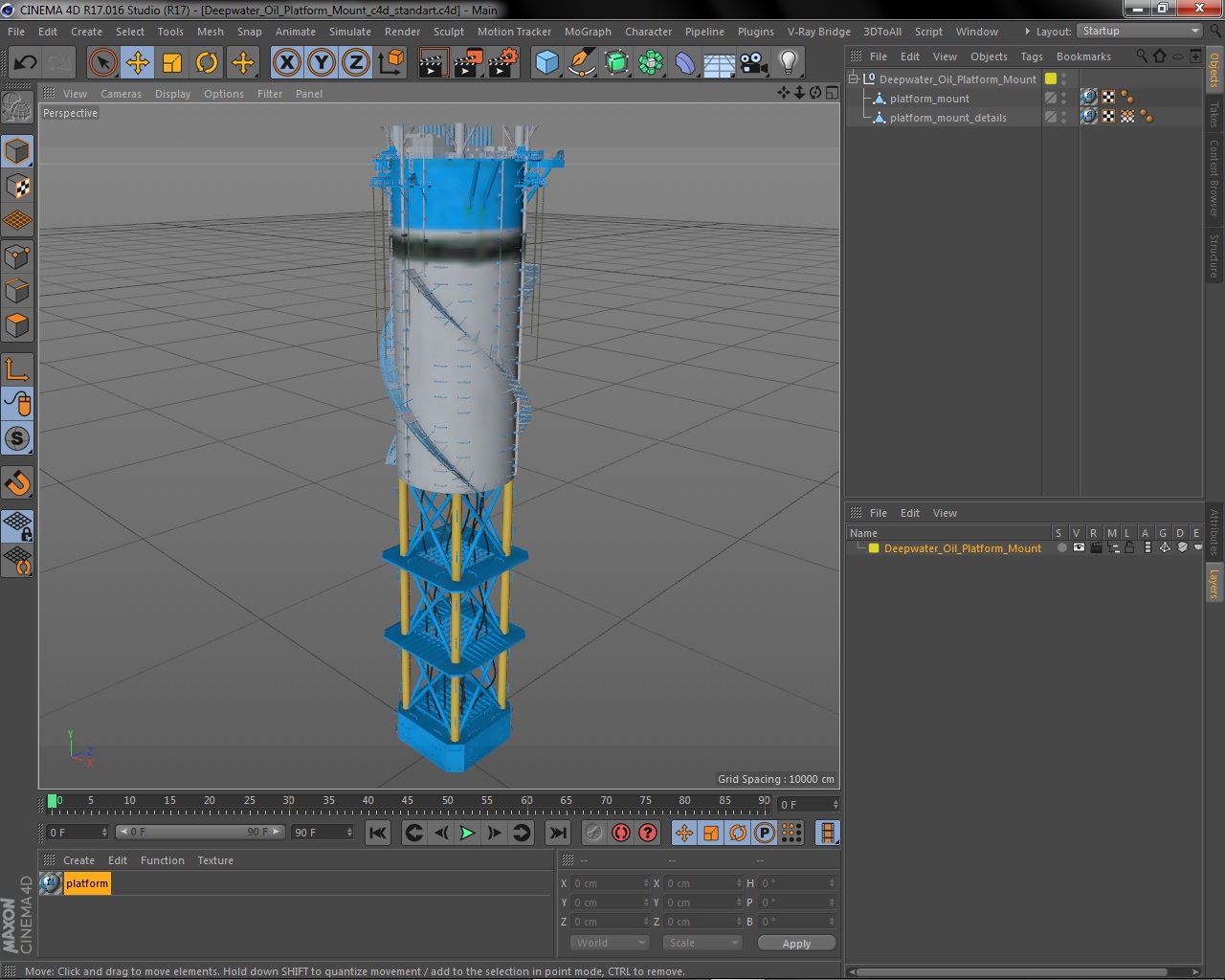Click yellow layer swatch of Deepwater_Oil_Platform_Mount object
This screenshot has width=1225, height=980.
1051,78
